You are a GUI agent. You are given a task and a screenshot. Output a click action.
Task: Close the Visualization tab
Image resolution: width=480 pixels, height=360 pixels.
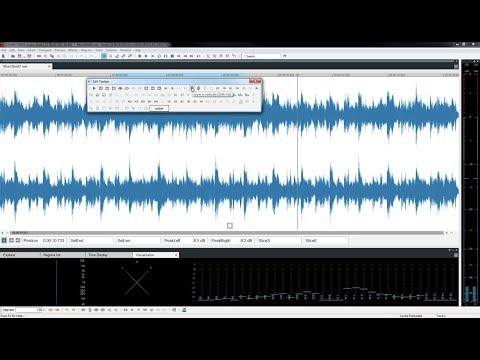[176, 255]
